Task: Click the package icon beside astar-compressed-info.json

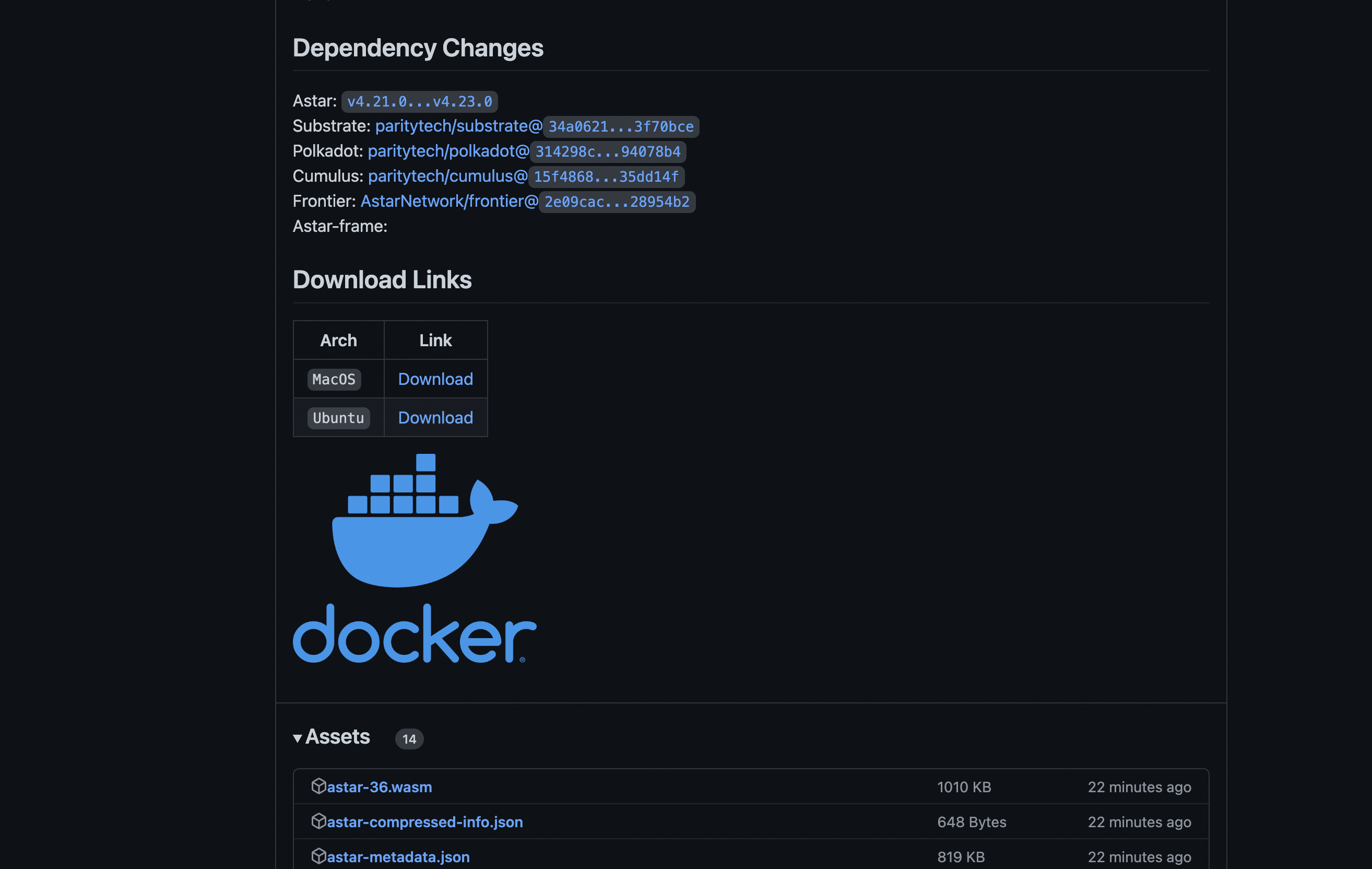Action: [x=318, y=821]
